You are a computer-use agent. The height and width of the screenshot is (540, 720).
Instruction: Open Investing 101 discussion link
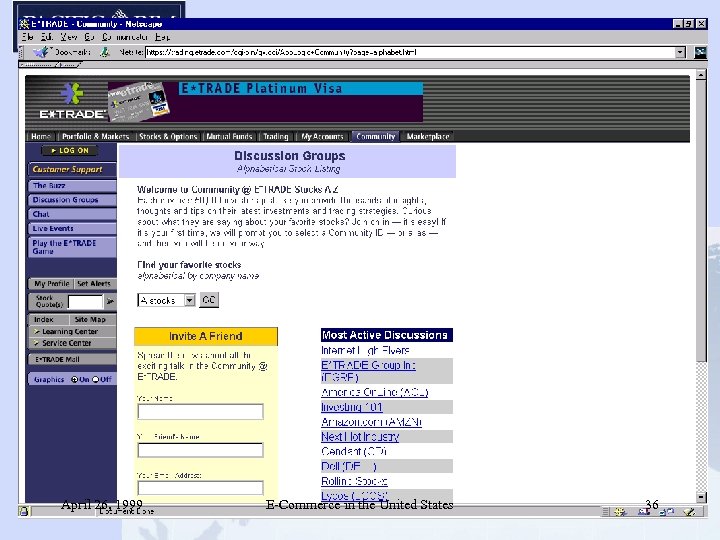[x=352, y=407]
